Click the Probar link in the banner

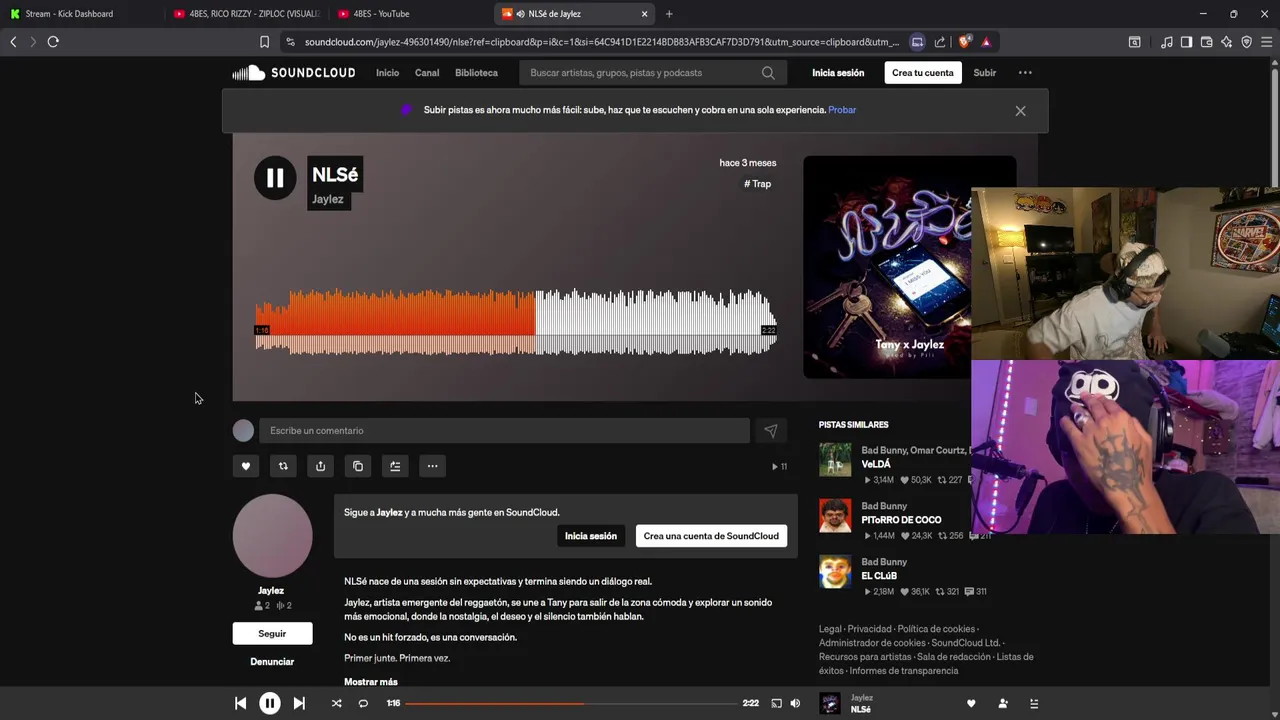(842, 110)
